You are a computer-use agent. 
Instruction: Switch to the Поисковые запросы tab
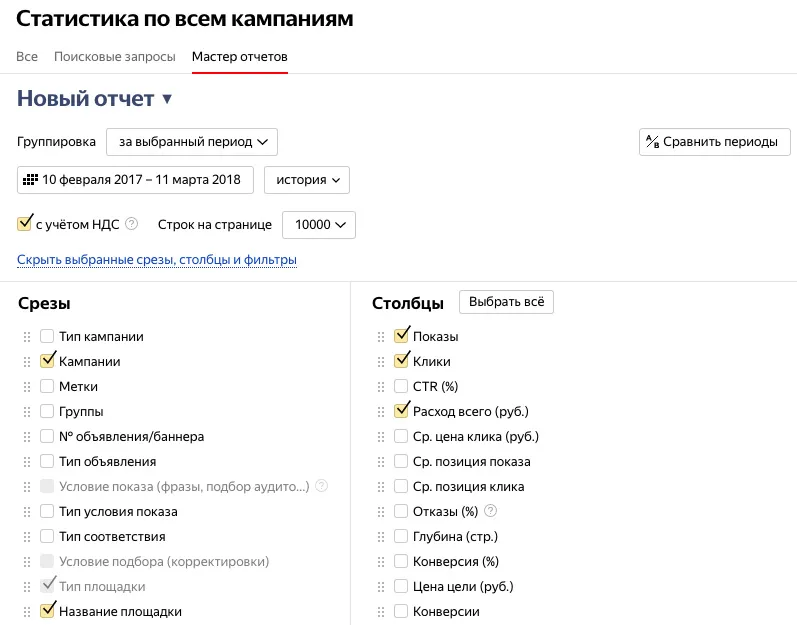click(x=115, y=56)
